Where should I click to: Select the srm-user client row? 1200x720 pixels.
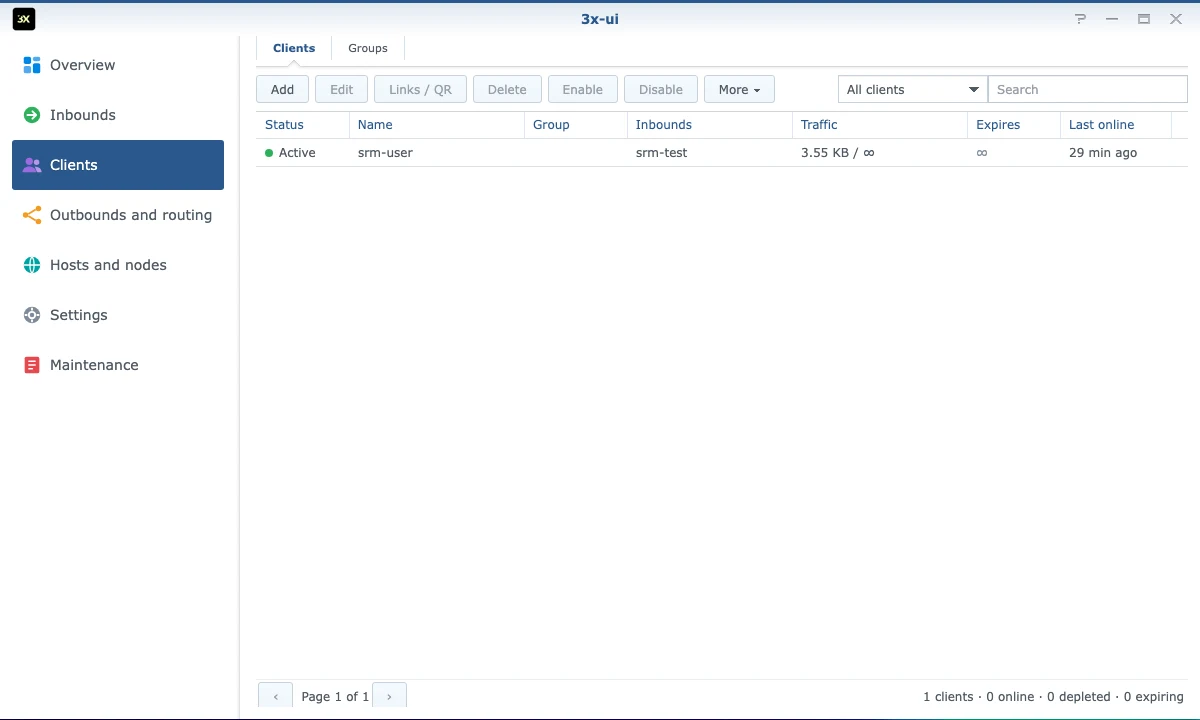pyautogui.click(x=722, y=153)
